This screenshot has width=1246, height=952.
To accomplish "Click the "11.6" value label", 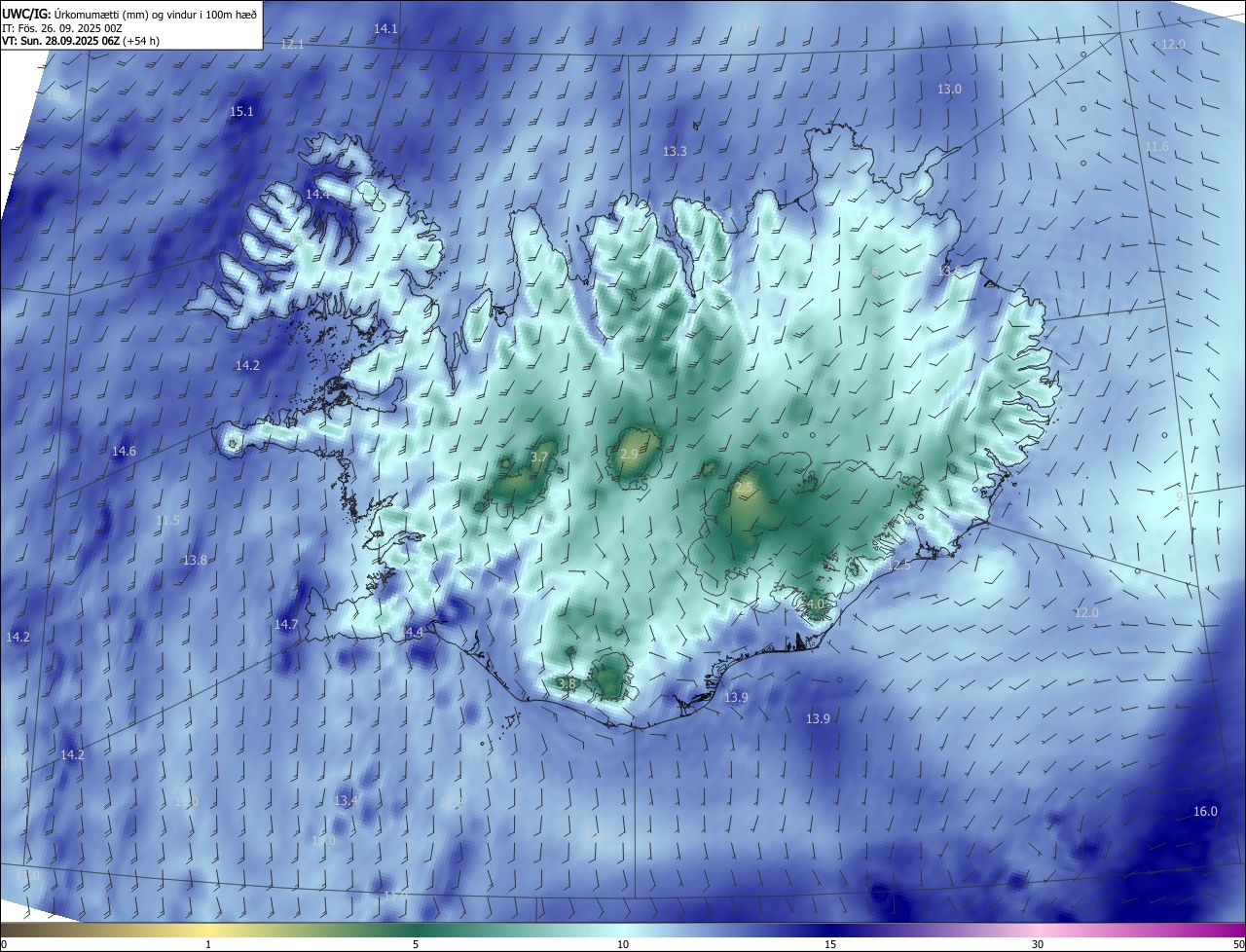I will coord(1156,147).
